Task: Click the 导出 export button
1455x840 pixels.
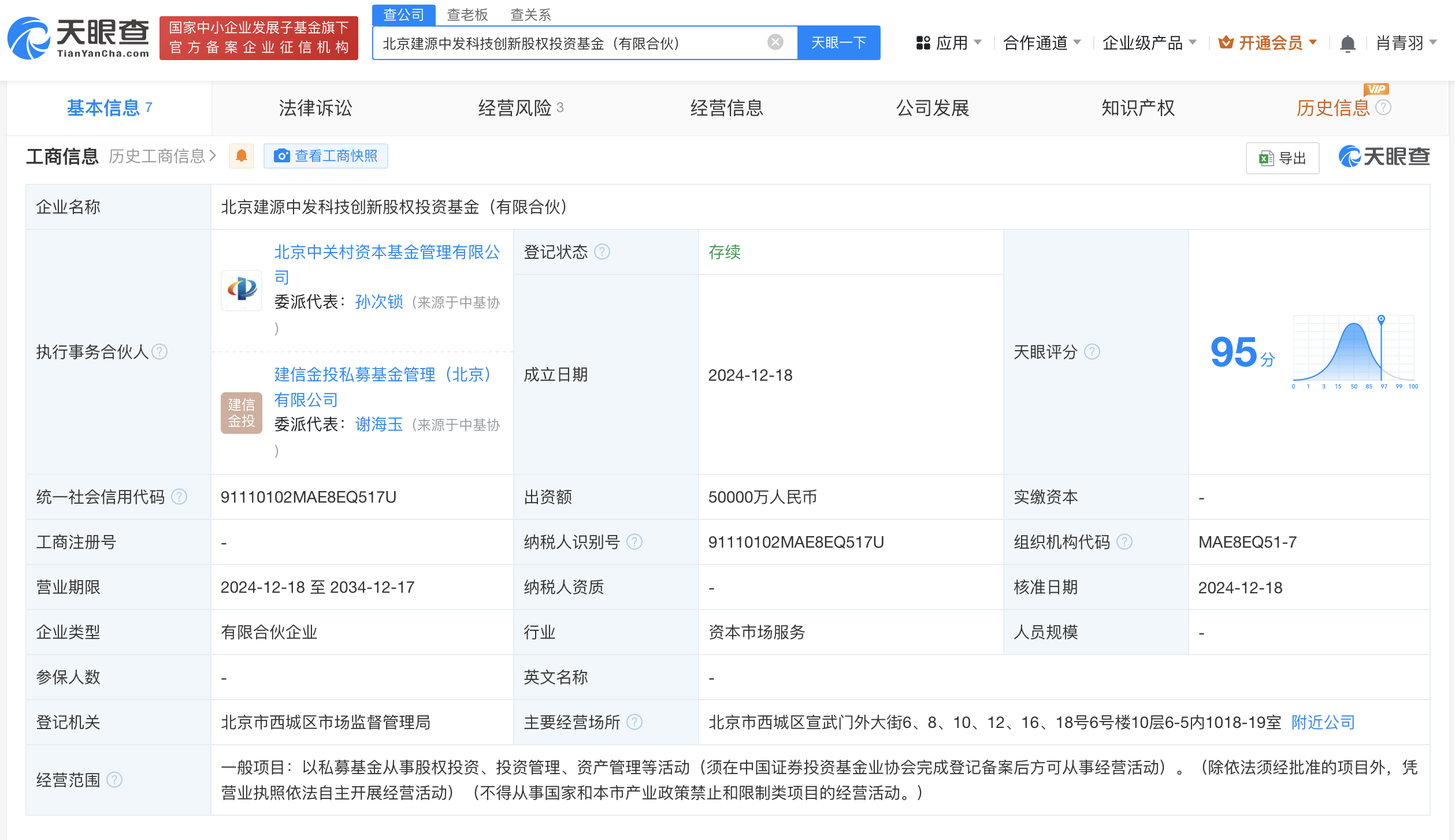Action: [x=1282, y=158]
